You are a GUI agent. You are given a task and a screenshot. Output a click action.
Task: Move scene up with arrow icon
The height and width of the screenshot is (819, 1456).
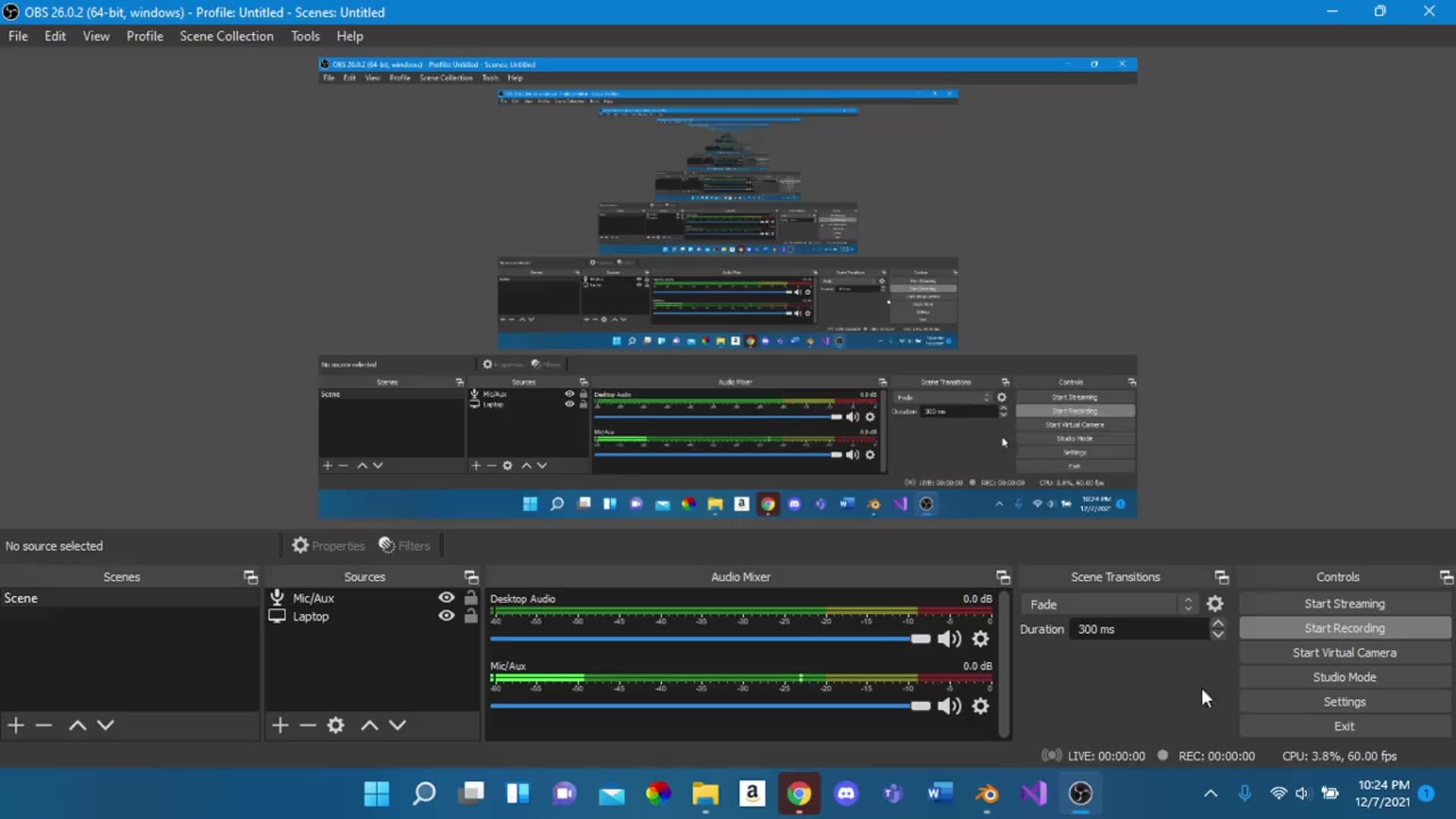click(x=77, y=725)
